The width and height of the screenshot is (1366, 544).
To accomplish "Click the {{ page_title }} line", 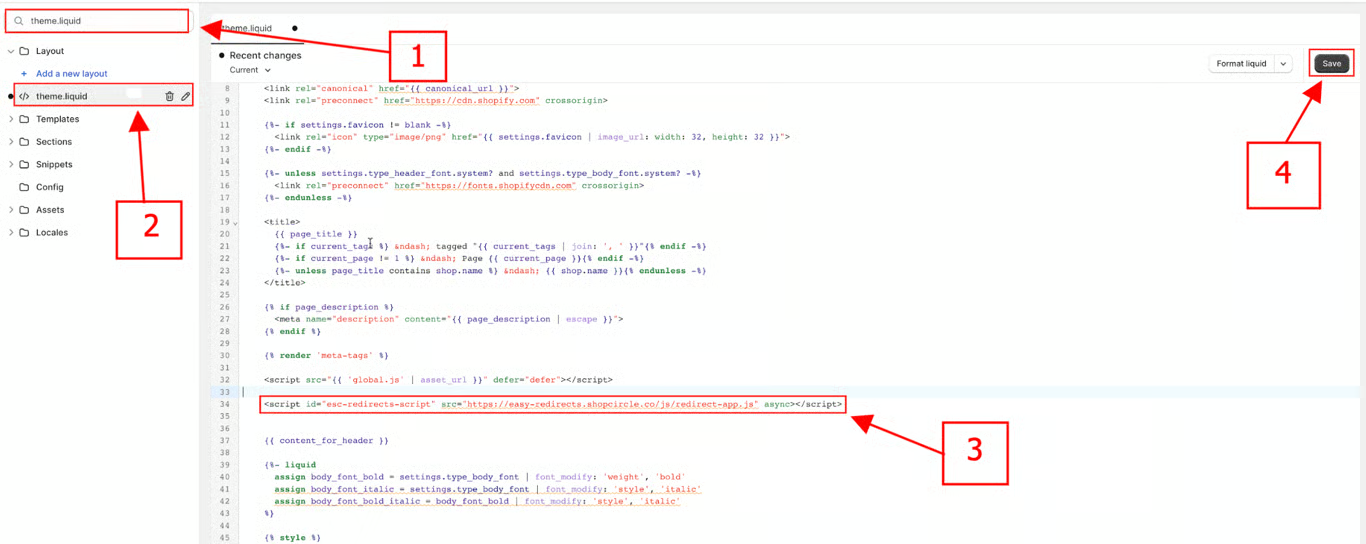I will click(315, 234).
